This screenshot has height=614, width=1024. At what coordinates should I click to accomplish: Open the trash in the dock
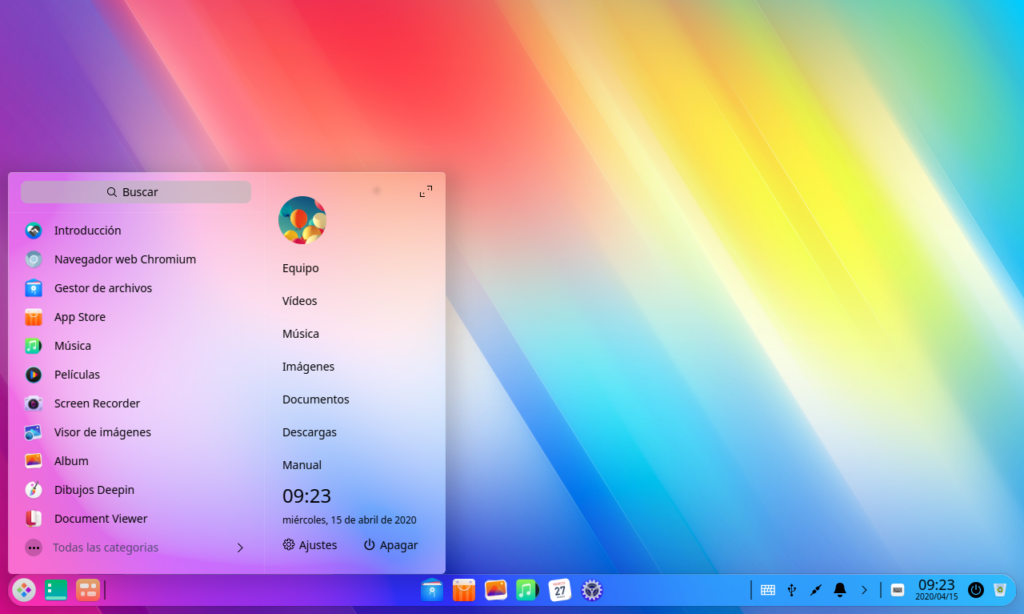pos(1000,590)
